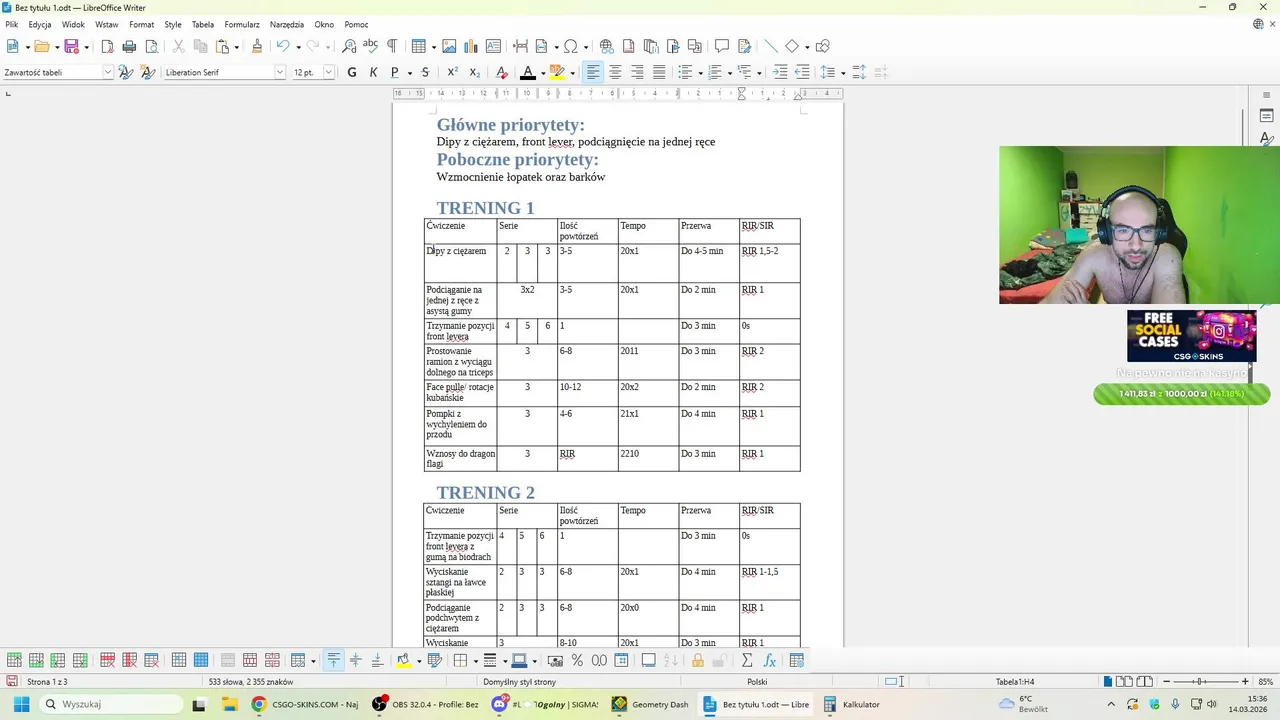The image size is (1280, 720).
Task: Expand the highlighting color dropdown arrow
Action: click(572, 73)
